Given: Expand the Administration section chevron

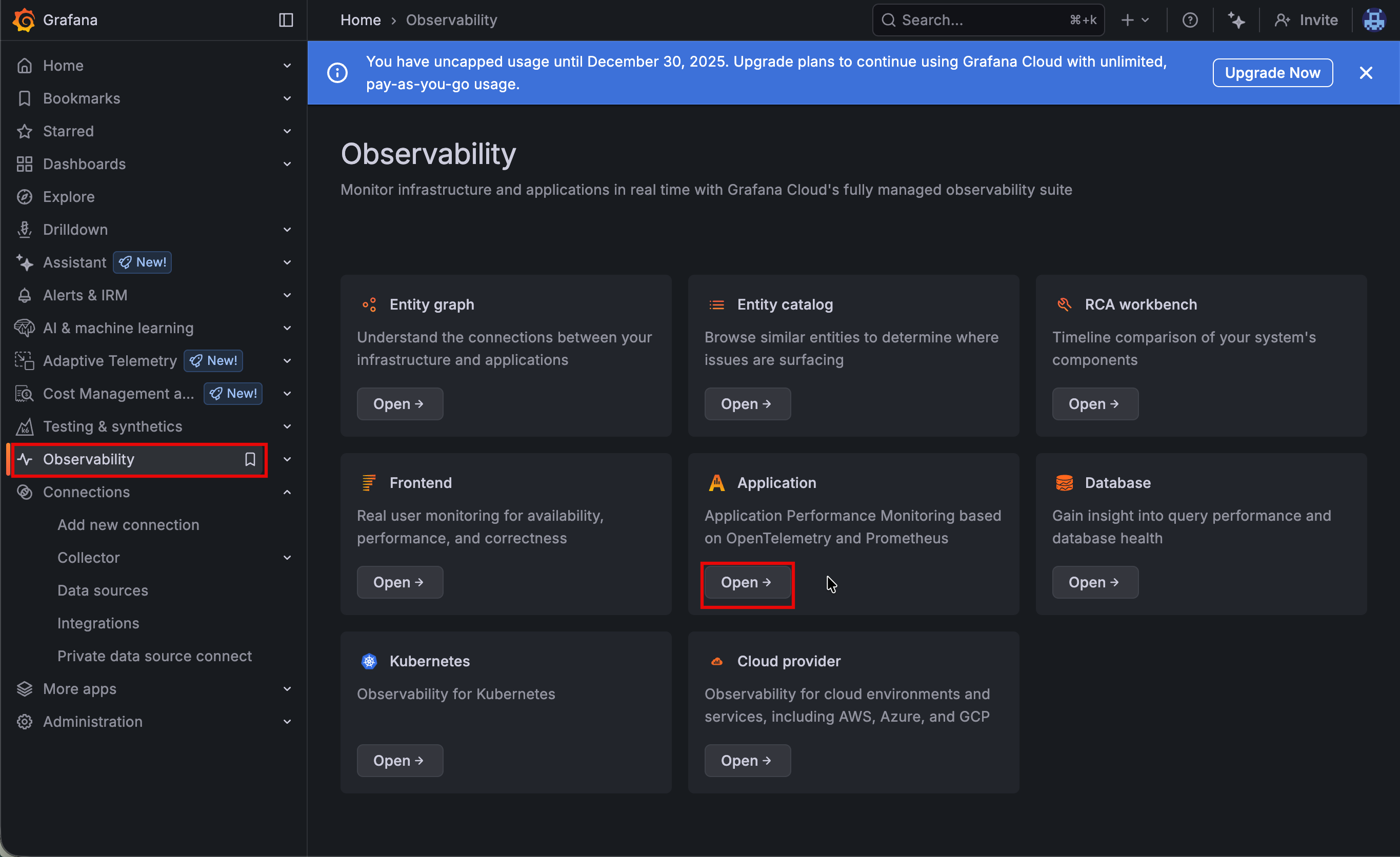Looking at the screenshot, I should (x=288, y=722).
